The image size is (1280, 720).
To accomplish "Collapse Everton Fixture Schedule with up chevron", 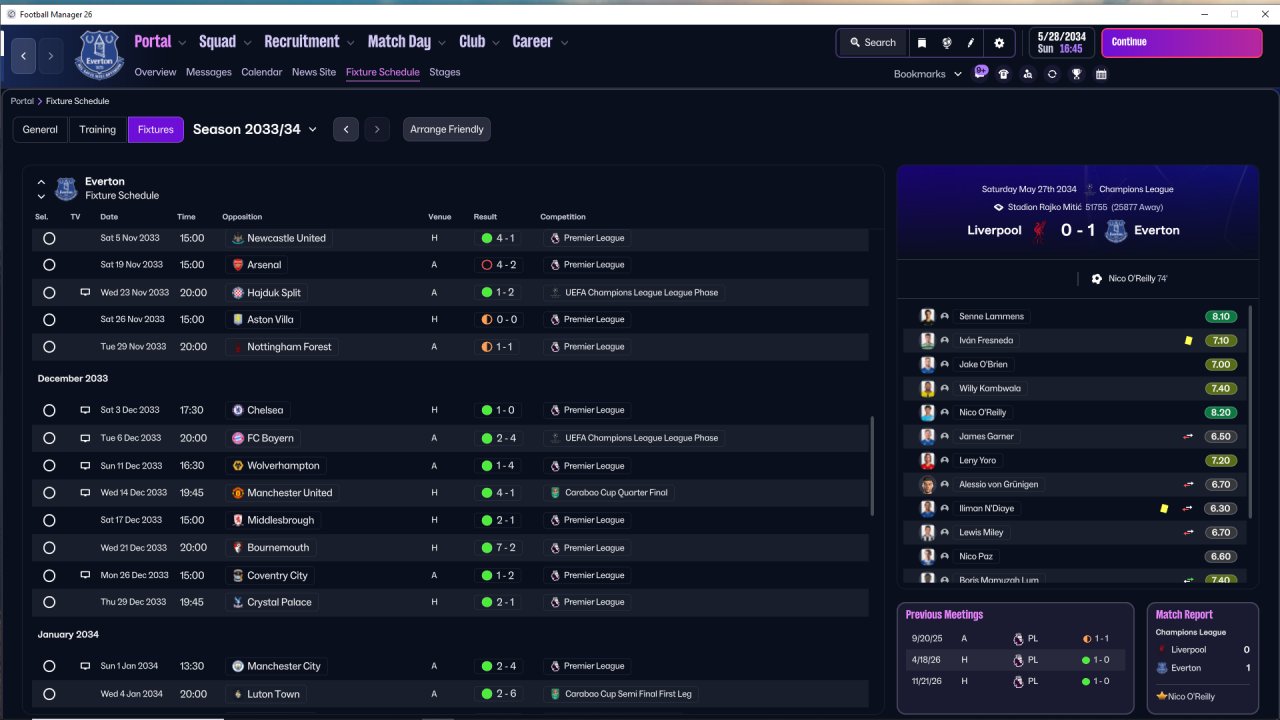I will tap(41, 182).
